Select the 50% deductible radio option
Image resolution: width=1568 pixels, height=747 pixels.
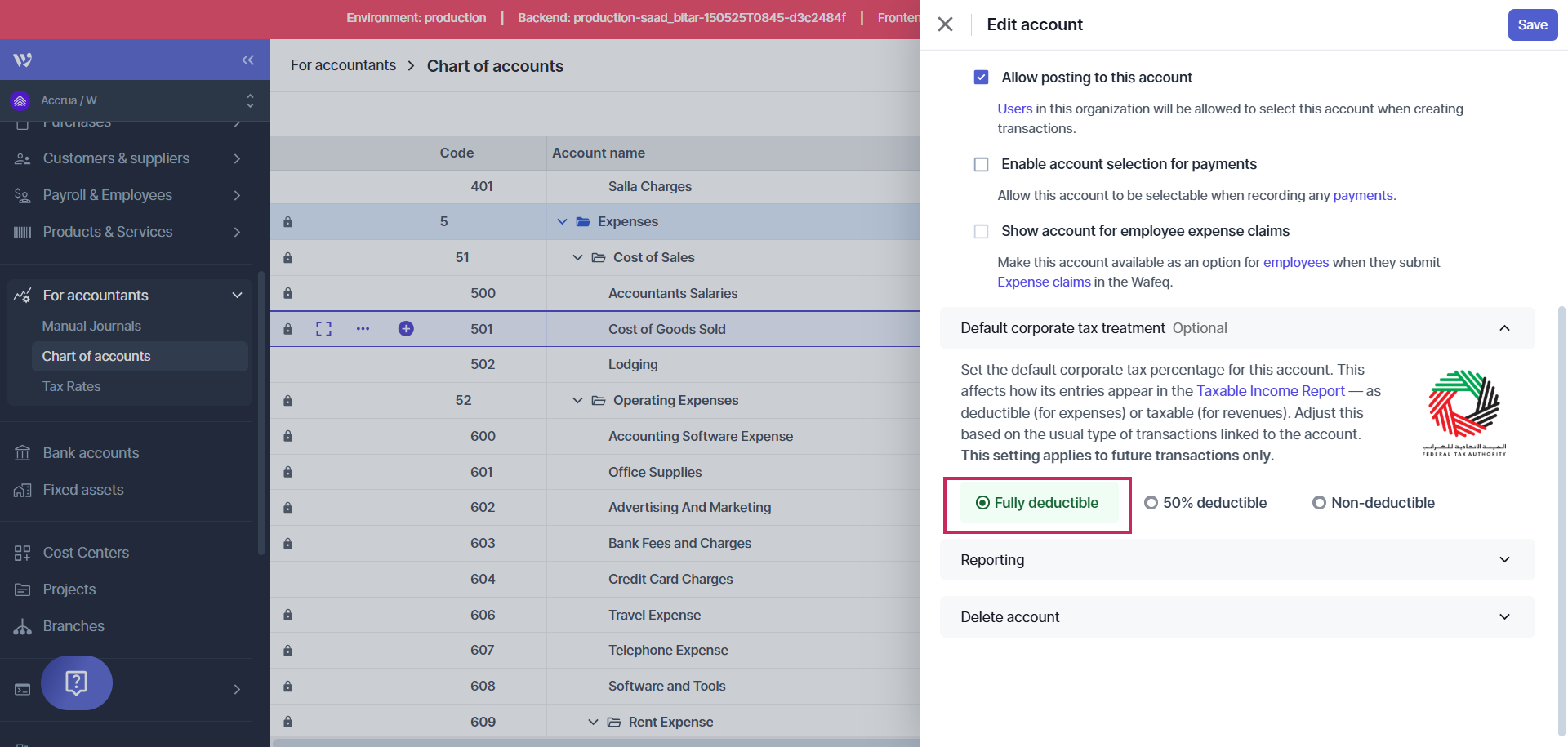coord(1151,503)
